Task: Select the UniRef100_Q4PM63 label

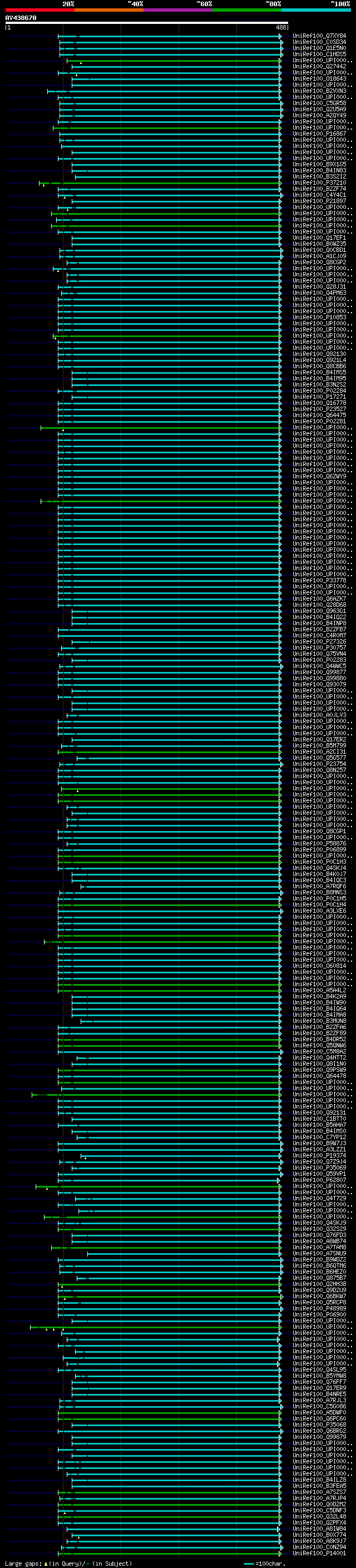Action: 319,293
